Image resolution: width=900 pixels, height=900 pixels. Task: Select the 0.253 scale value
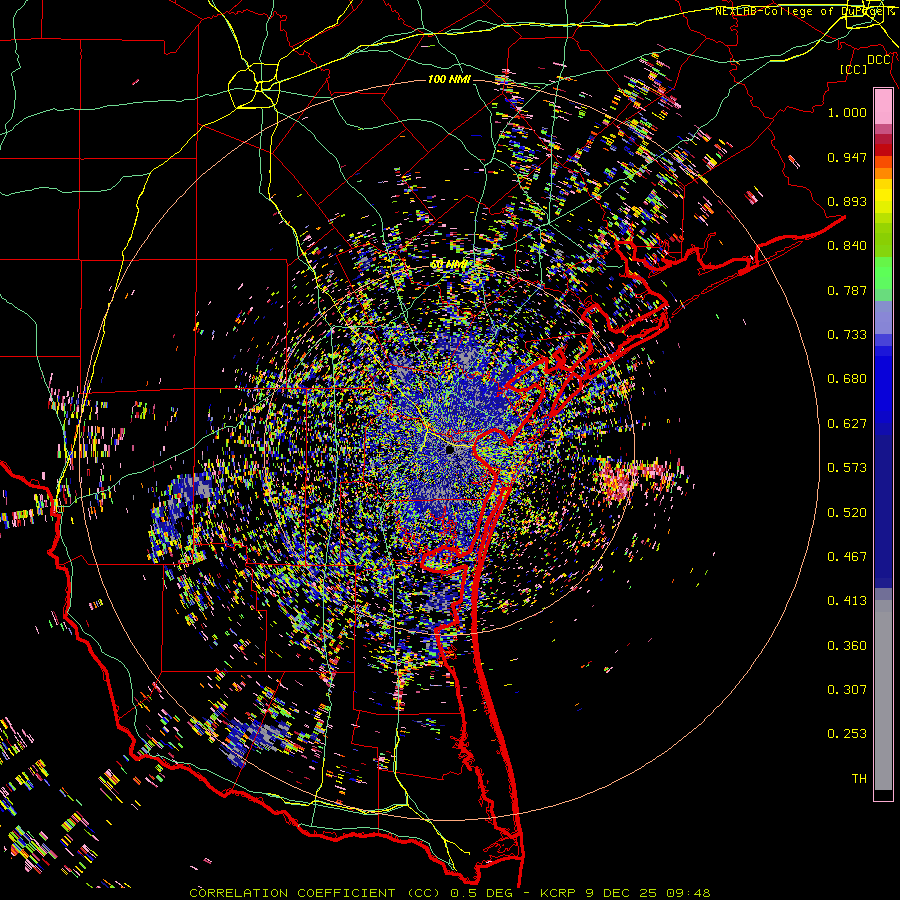[x=847, y=734]
